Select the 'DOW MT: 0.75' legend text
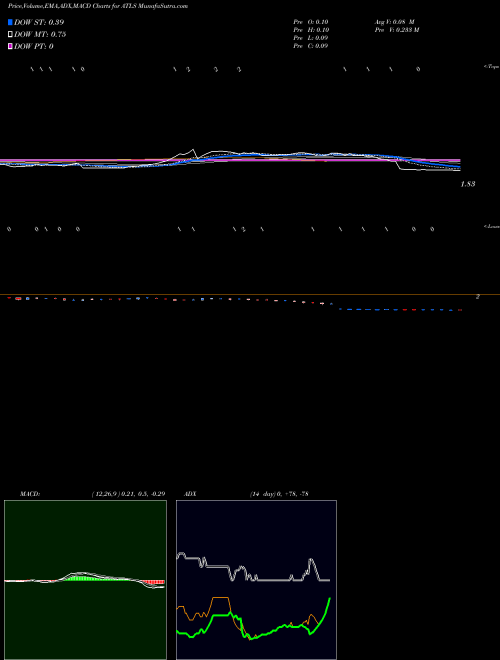Screen dimensions: 500x660 [x=40, y=34]
